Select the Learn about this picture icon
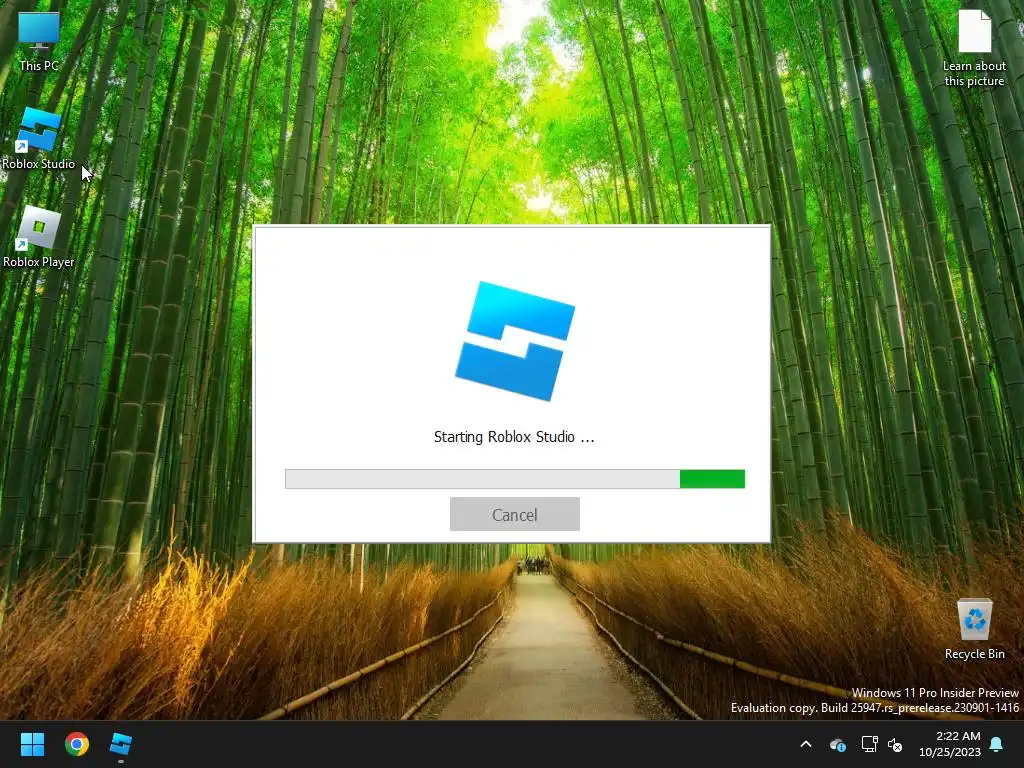Image resolution: width=1024 pixels, height=768 pixels. click(974, 48)
